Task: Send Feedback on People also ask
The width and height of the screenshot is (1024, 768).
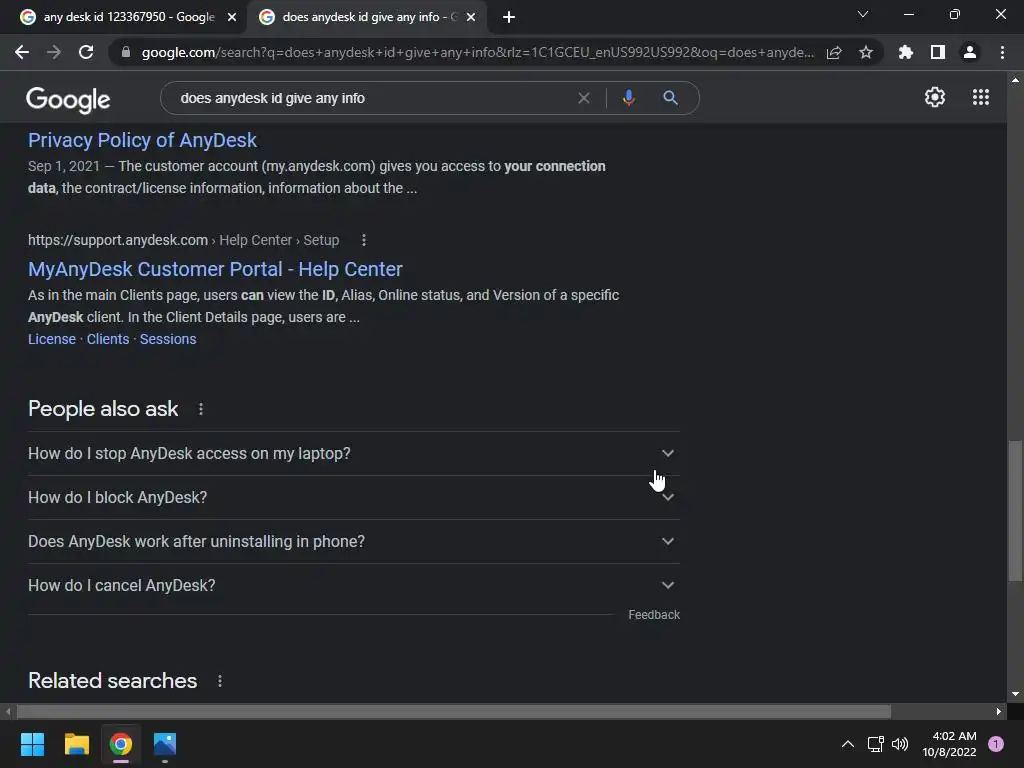Action: tap(654, 615)
